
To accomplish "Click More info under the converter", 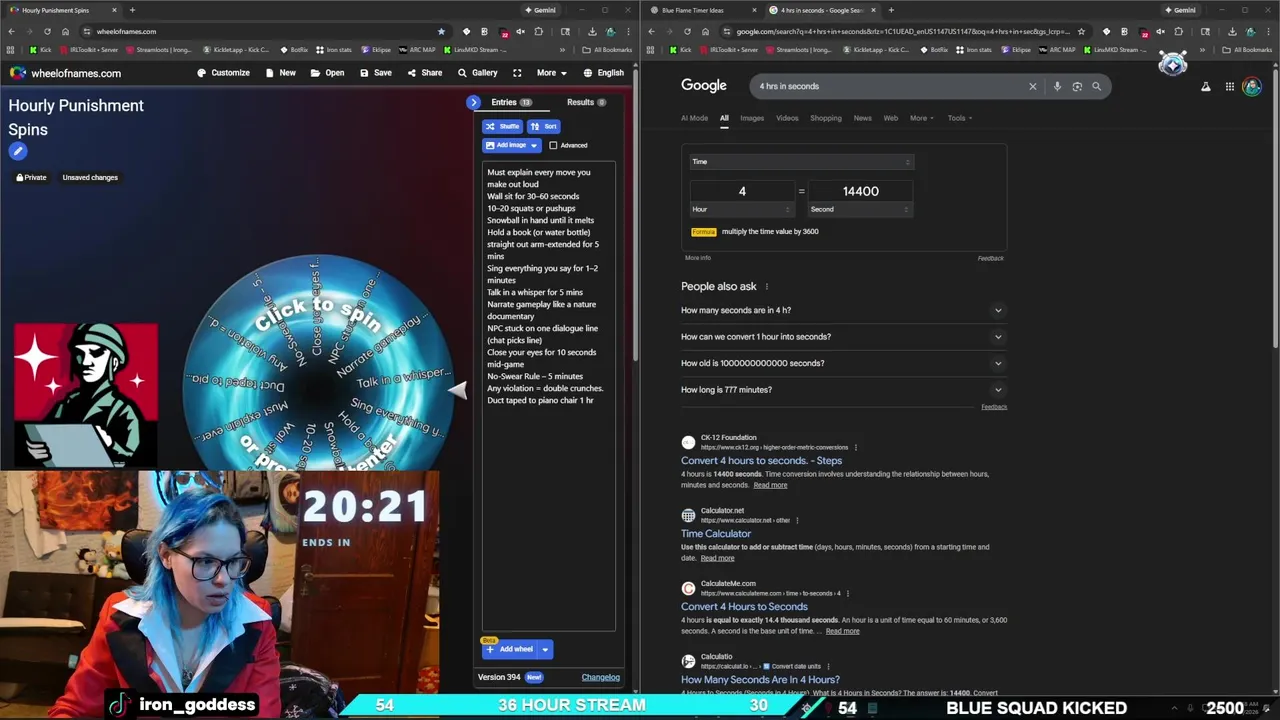I will pyautogui.click(x=698, y=258).
